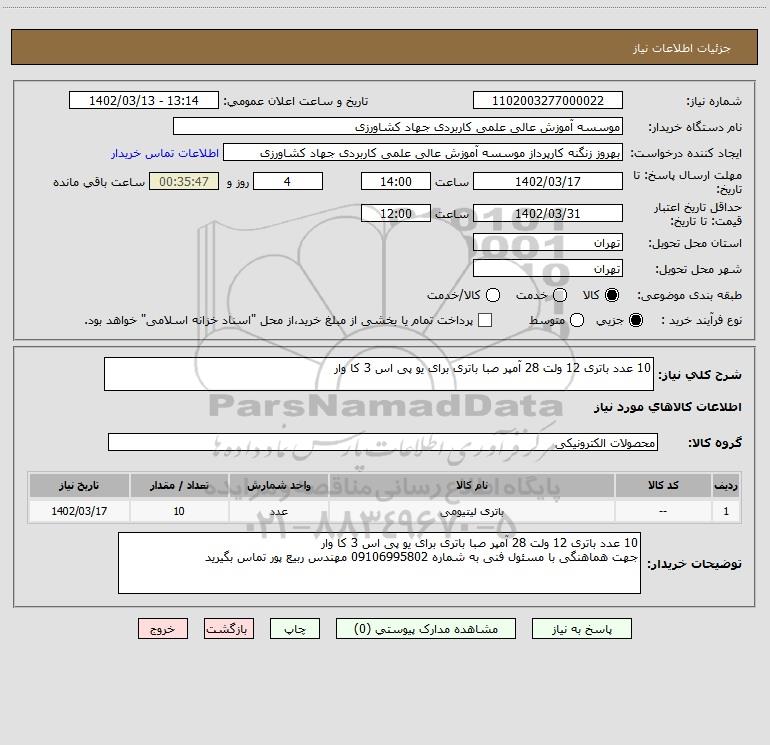Click the price validity date 1402/03/31 field
770x745 pixels.
(548, 213)
